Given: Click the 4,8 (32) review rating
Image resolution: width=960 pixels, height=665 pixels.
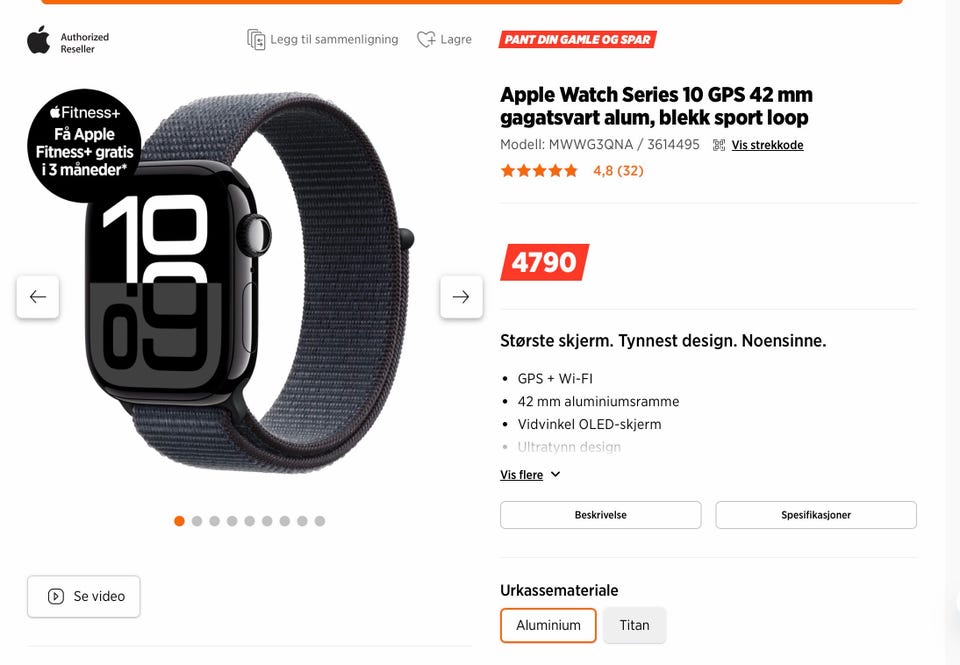Looking at the screenshot, I should (618, 171).
